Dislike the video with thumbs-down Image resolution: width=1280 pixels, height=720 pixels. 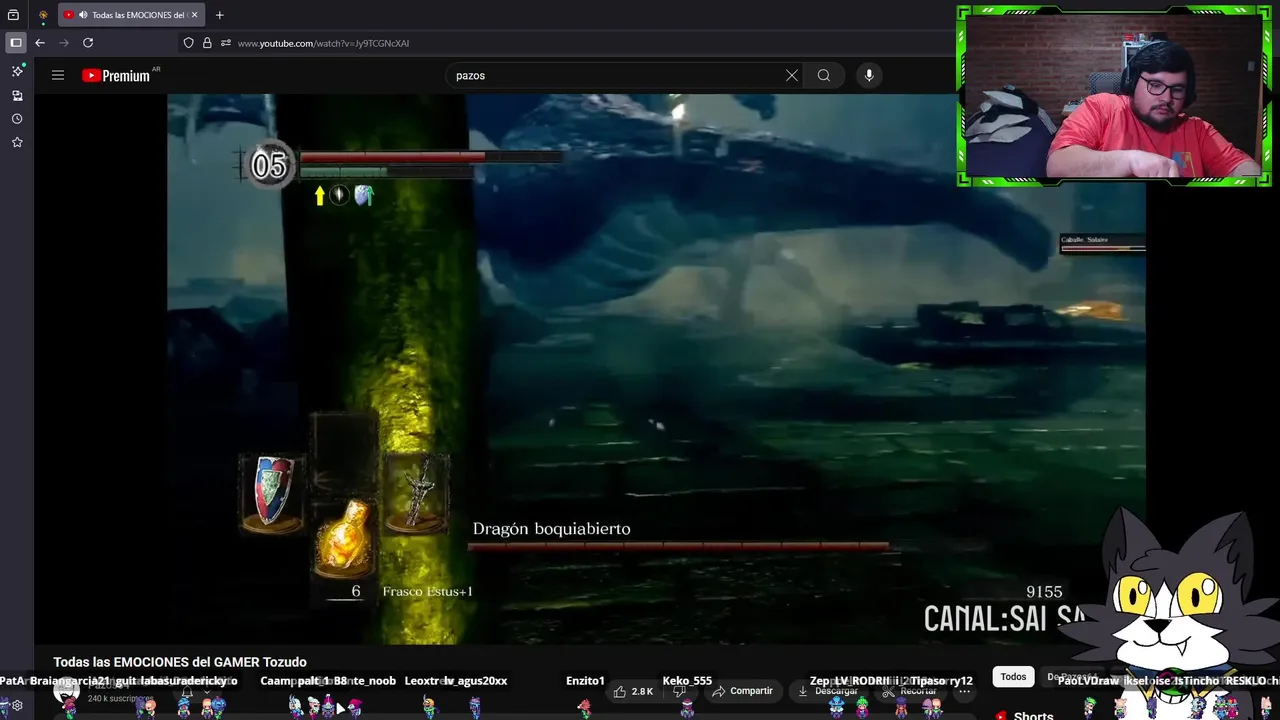pyautogui.click(x=679, y=691)
